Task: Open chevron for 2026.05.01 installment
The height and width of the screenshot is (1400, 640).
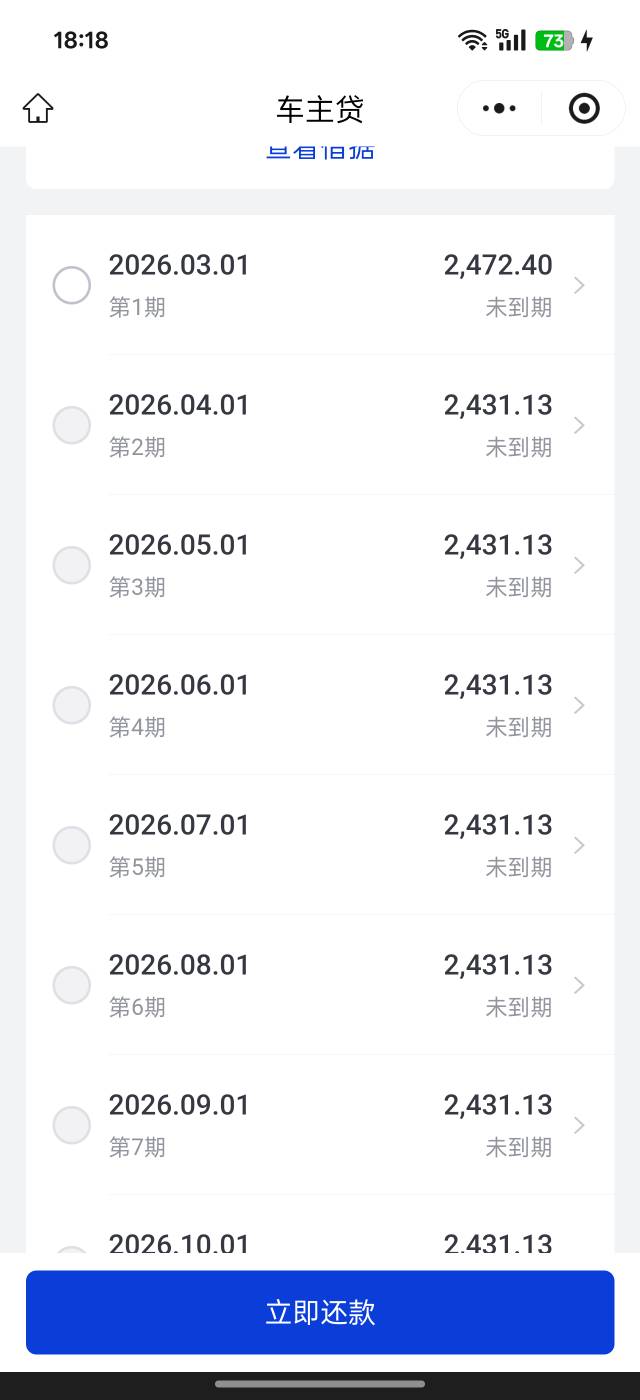Action: [x=579, y=566]
